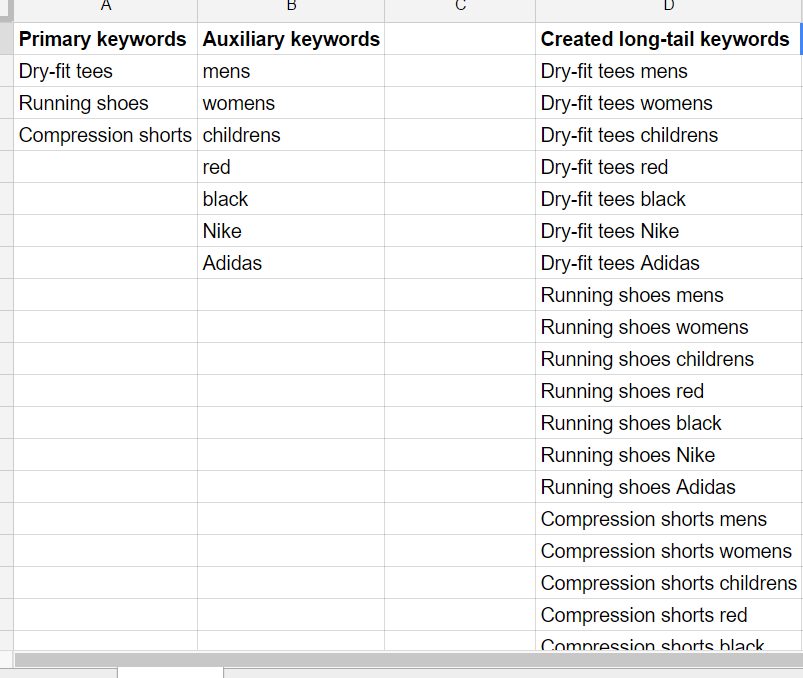Click column A header
This screenshot has height=678, width=803.
pyautogui.click(x=105, y=10)
